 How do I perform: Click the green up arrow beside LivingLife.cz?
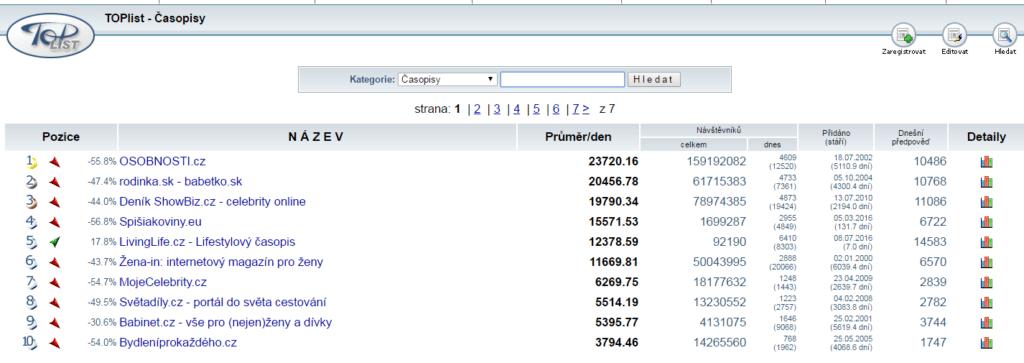click(54, 242)
